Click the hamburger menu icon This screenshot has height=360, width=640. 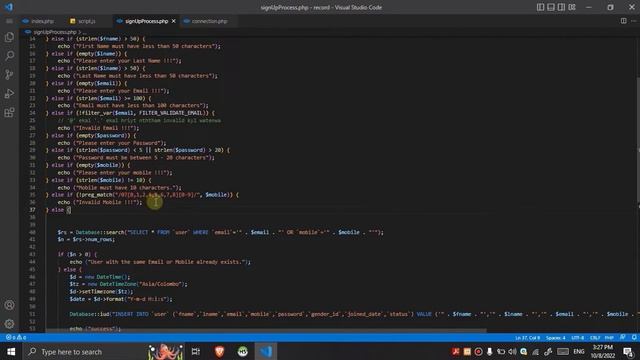[x=9, y=21]
